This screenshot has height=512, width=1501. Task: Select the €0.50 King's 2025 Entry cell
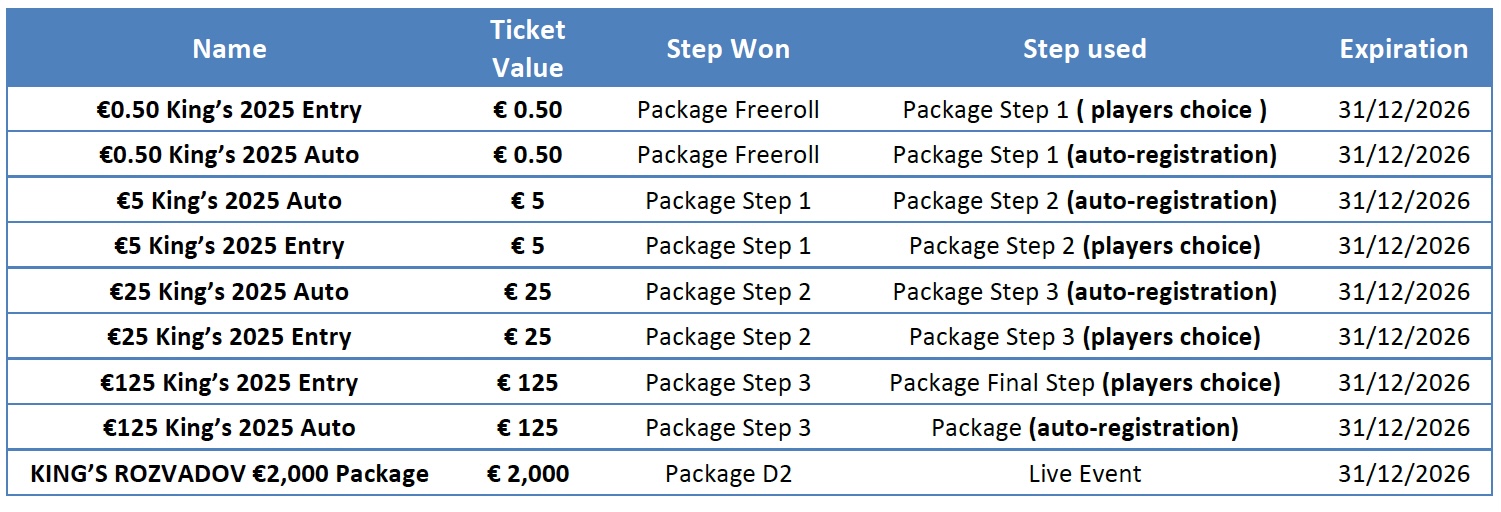(230, 110)
